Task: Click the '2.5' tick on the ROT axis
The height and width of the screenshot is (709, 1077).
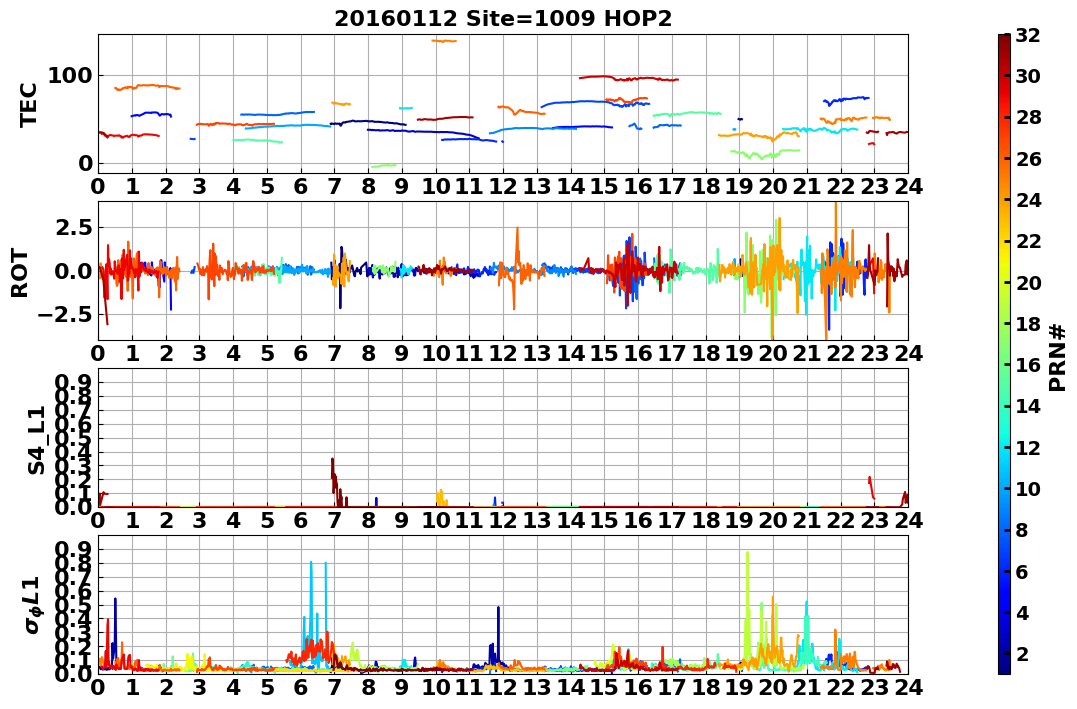Action: [73, 227]
